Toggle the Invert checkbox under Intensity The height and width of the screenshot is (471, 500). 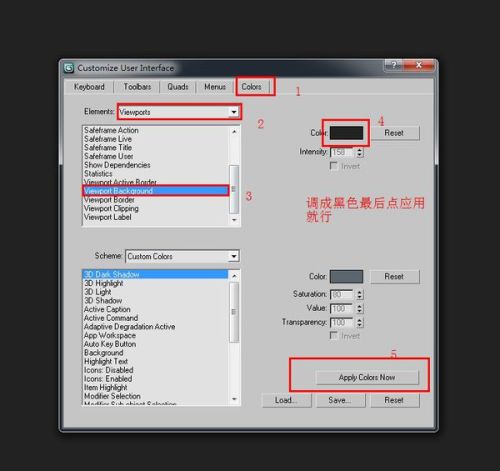tap(333, 166)
